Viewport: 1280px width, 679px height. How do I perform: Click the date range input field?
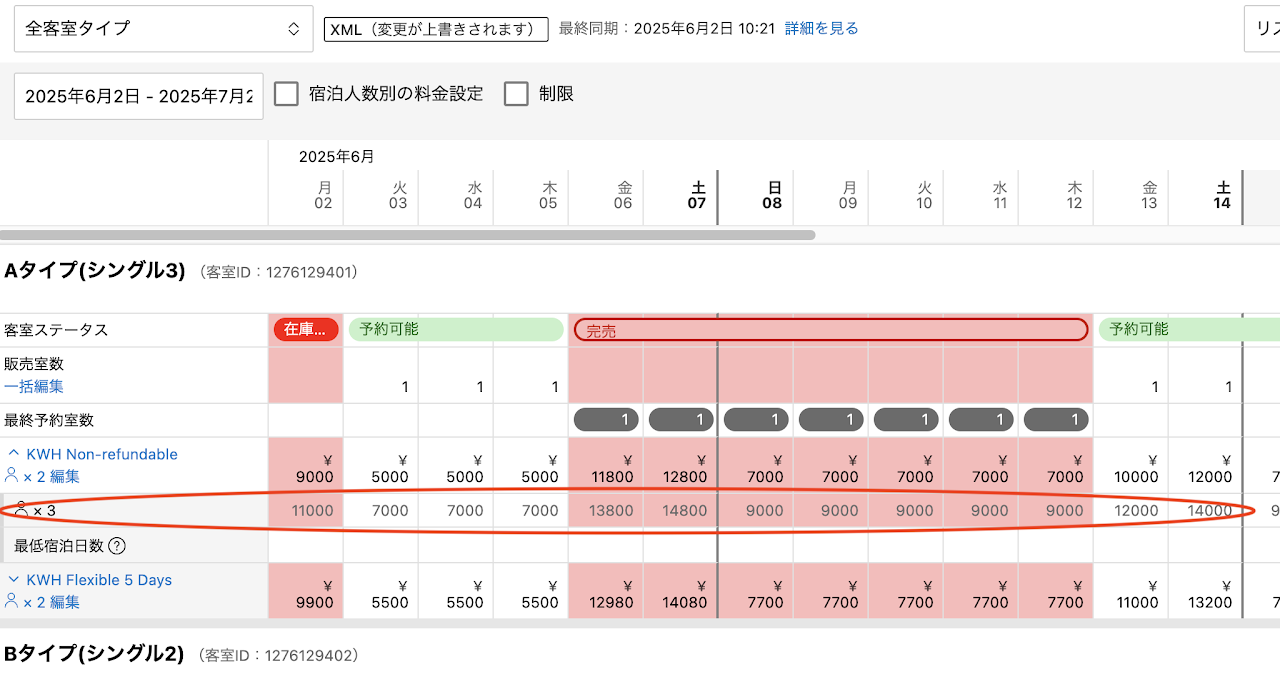[x=139, y=96]
